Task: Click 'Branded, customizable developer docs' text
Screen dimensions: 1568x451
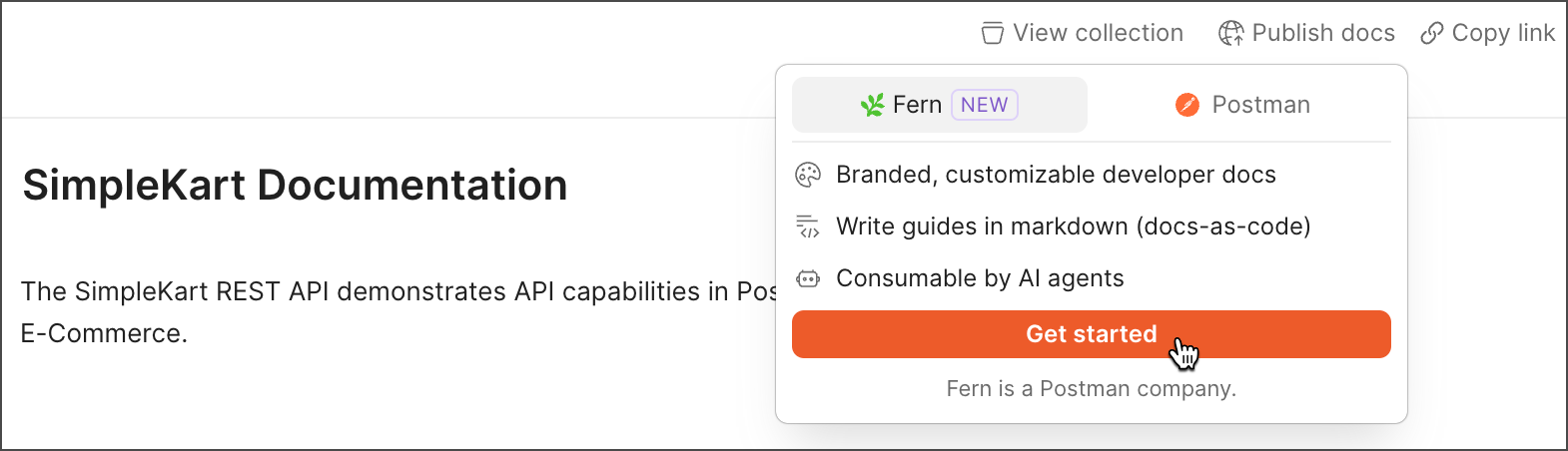Action: point(1056,175)
